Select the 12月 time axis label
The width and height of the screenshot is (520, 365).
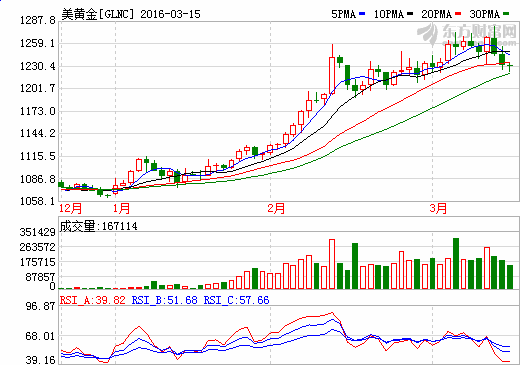(70, 209)
